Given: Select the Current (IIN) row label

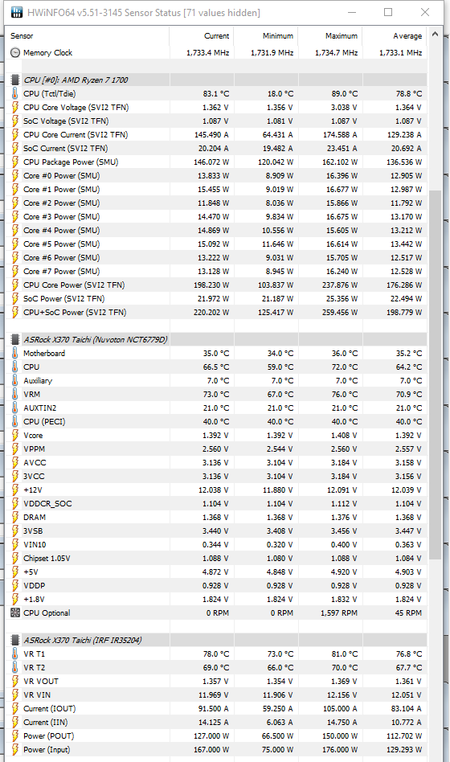Looking at the screenshot, I should (46, 722).
